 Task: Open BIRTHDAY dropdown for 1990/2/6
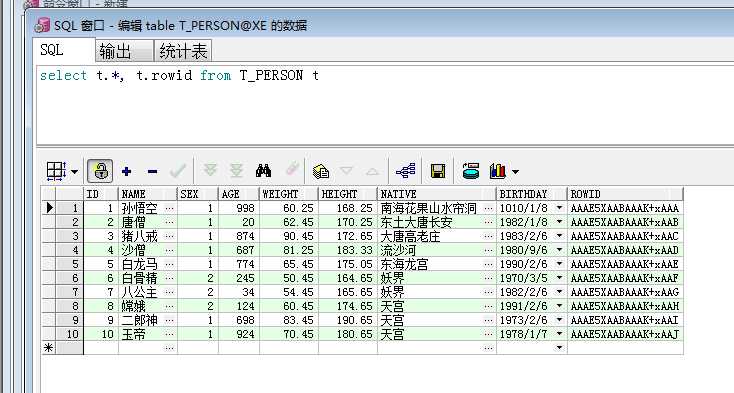559,264
